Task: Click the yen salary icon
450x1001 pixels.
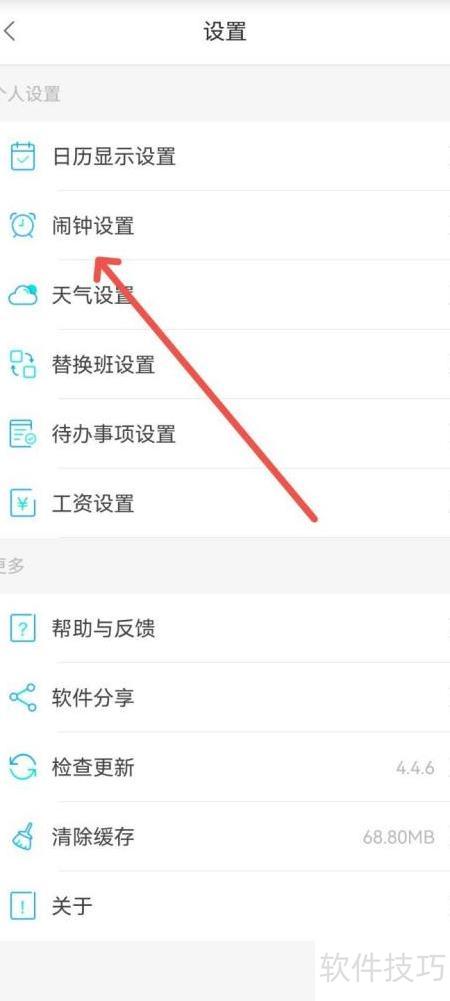Action: point(23,504)
